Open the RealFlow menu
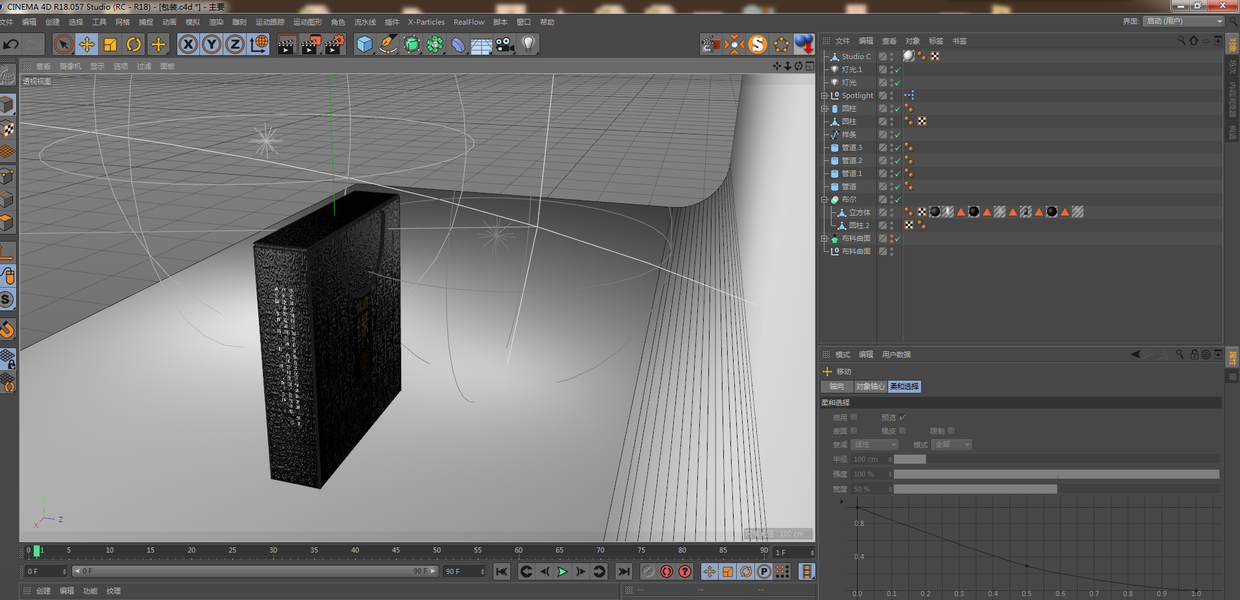 [469, 22]
